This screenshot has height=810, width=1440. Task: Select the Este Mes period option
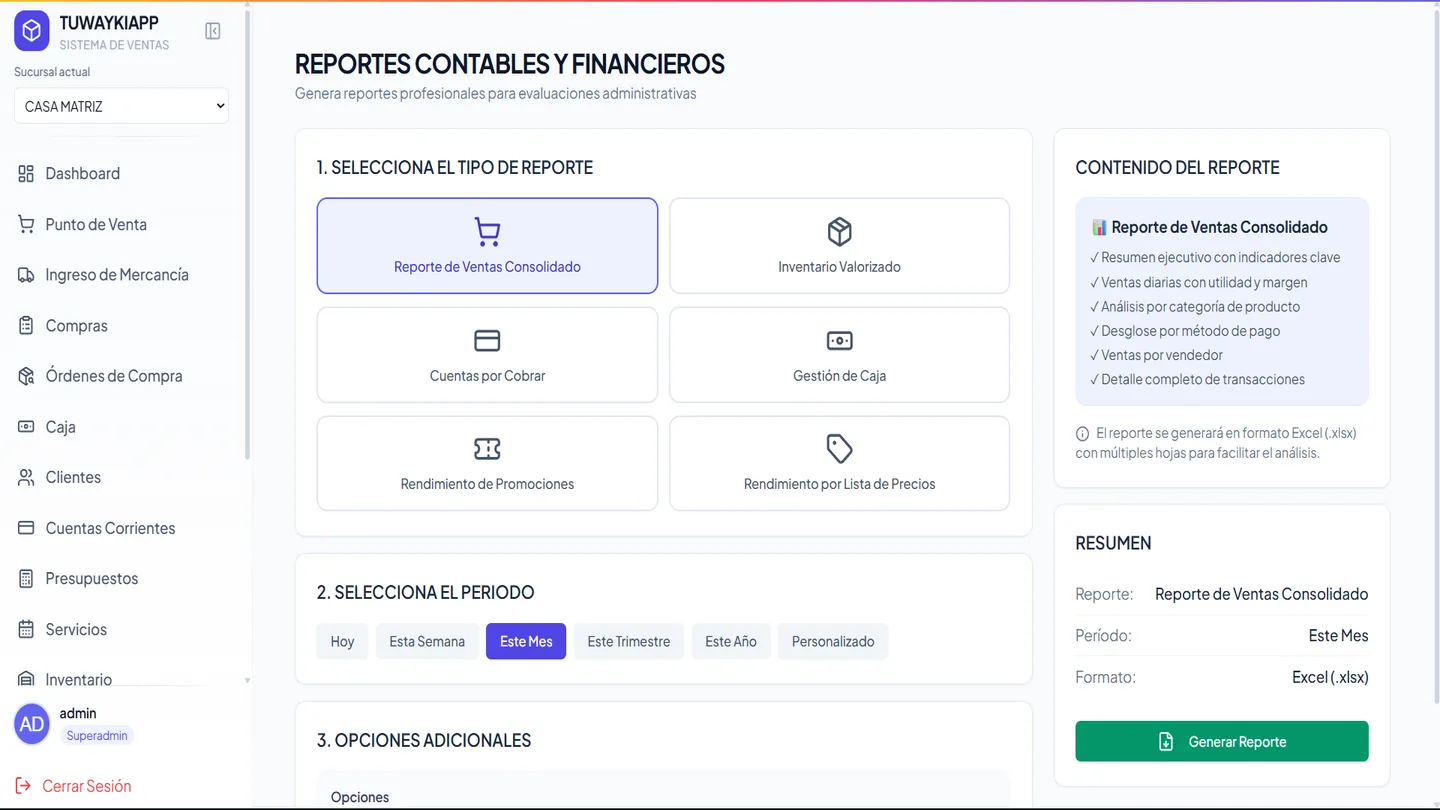(x=526, y=642)
